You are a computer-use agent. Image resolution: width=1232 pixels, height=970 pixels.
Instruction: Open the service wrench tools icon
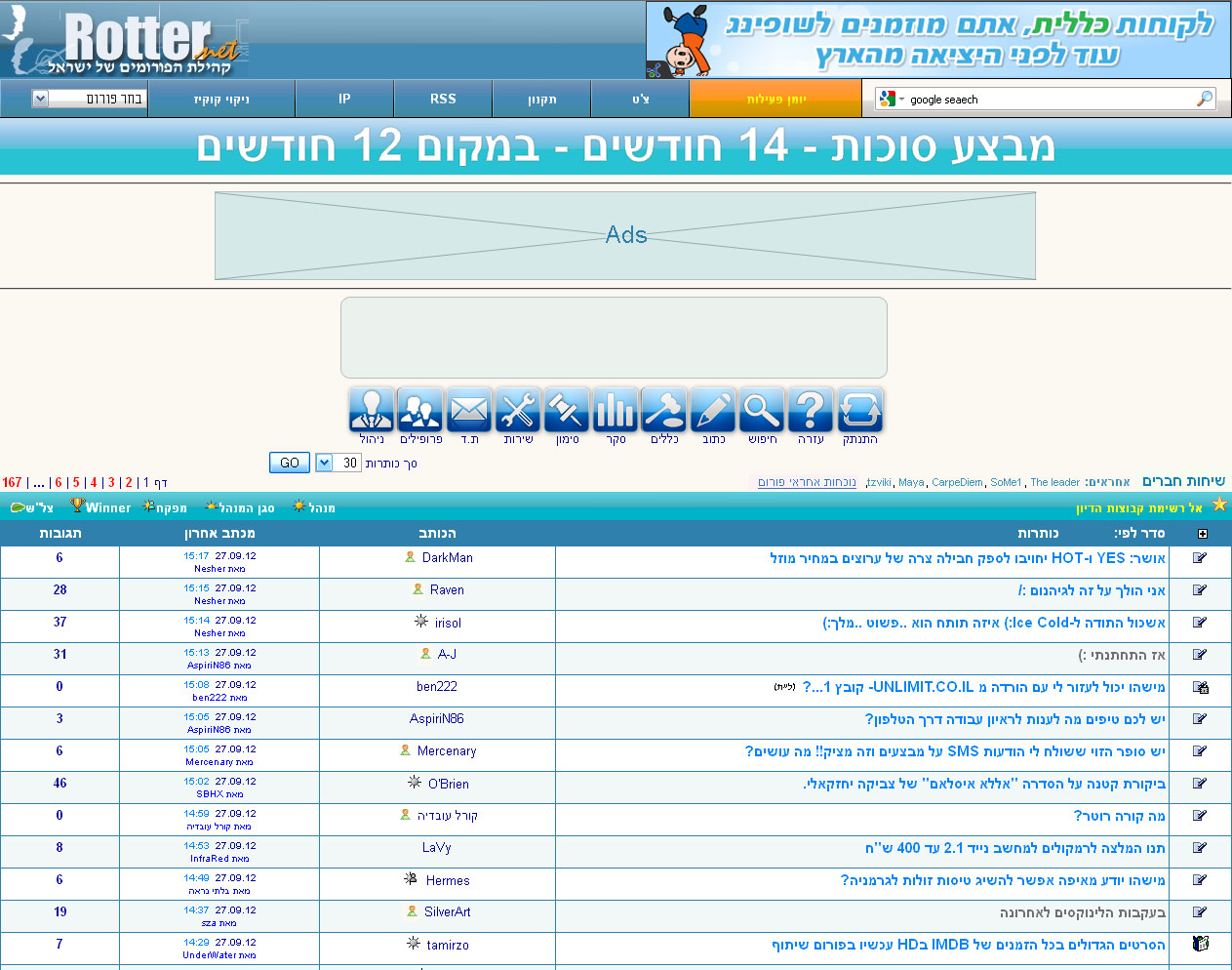pyautogui.click(x=518, y=410)
